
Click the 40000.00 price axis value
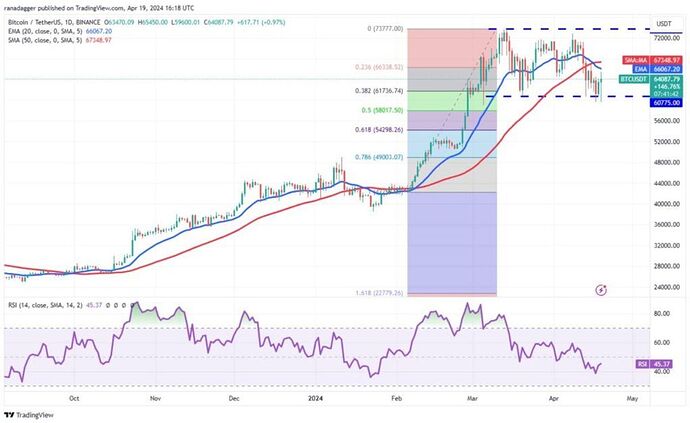pos(666,204)
